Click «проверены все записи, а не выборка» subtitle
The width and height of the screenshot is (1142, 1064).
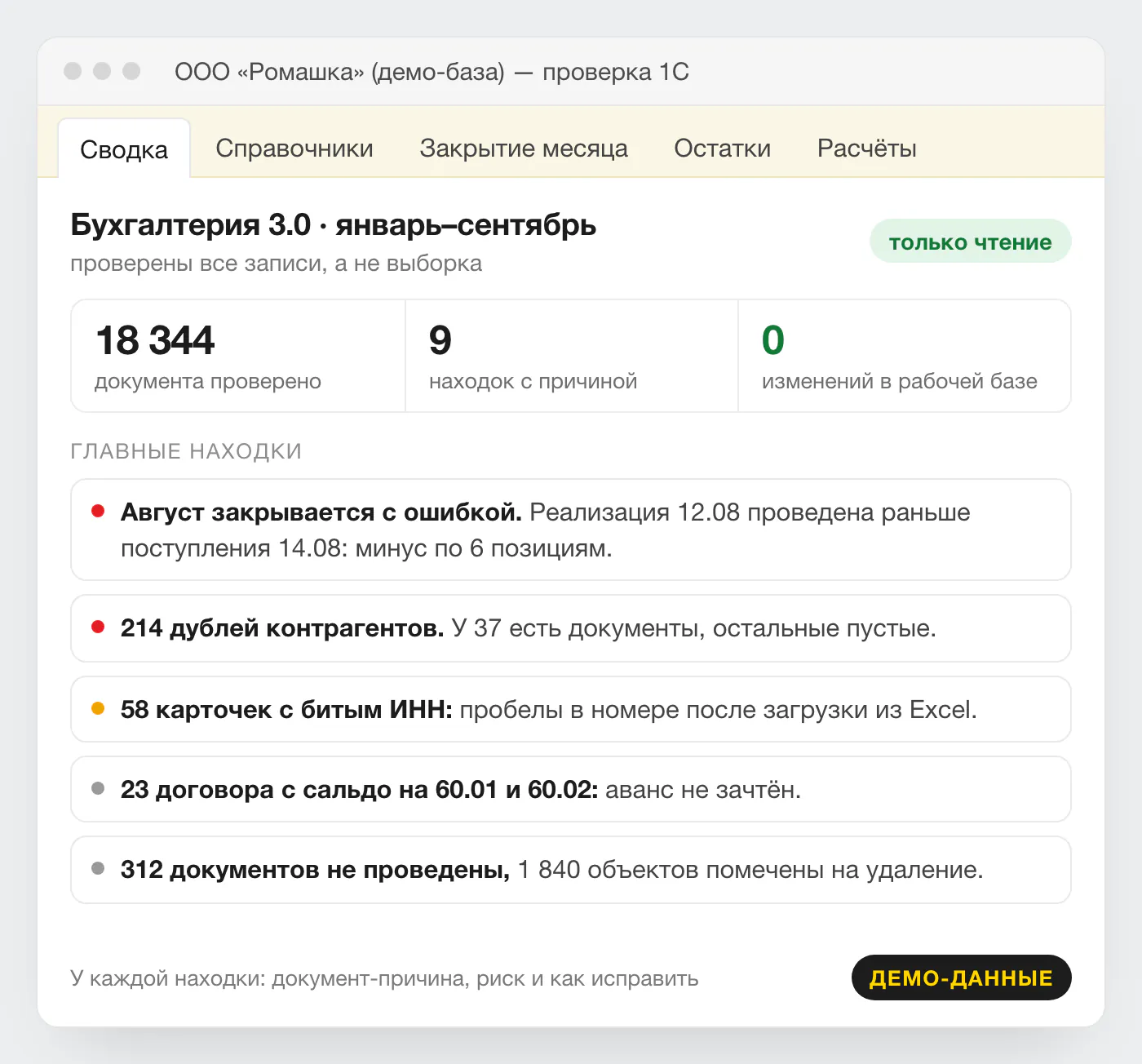point(277,264)
